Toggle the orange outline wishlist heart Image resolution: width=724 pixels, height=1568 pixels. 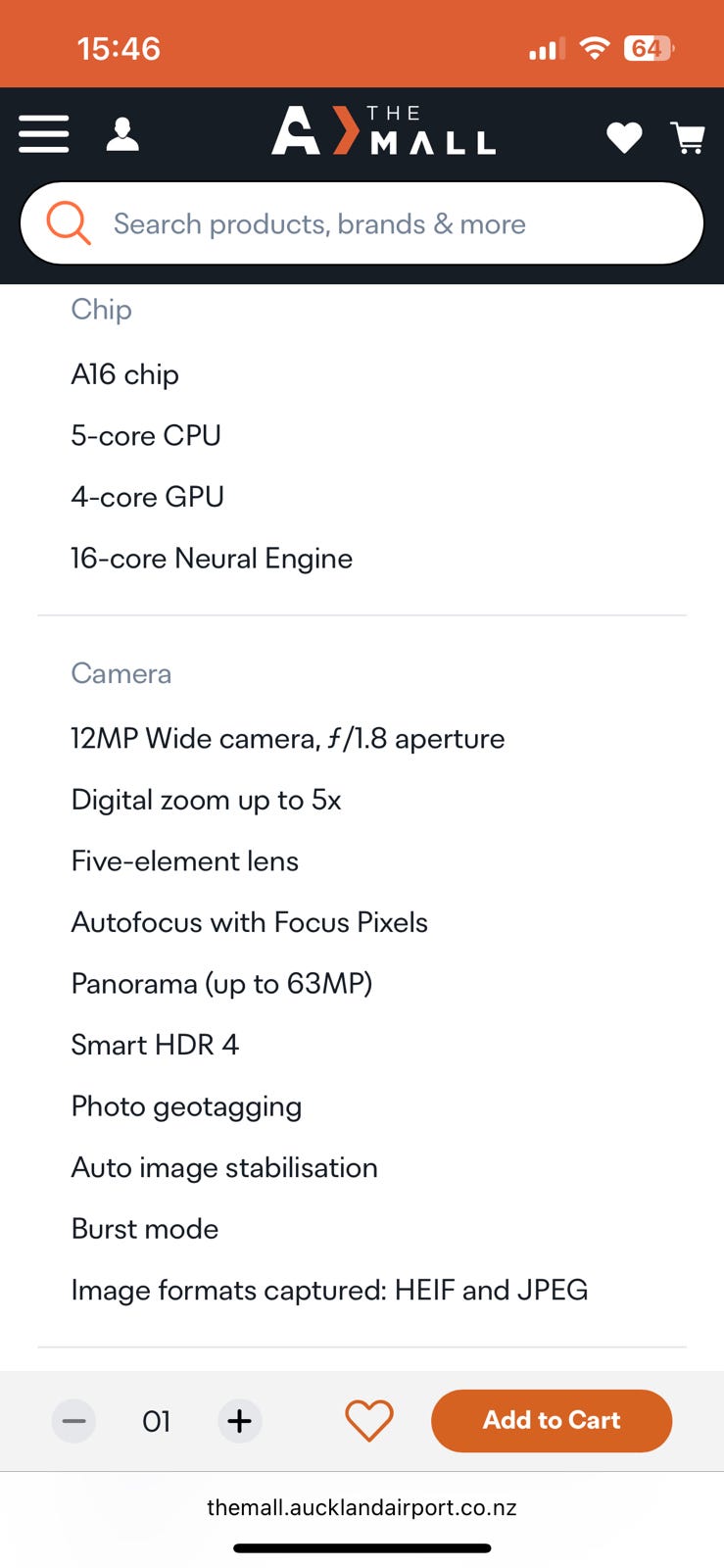tap(369, 1420)
